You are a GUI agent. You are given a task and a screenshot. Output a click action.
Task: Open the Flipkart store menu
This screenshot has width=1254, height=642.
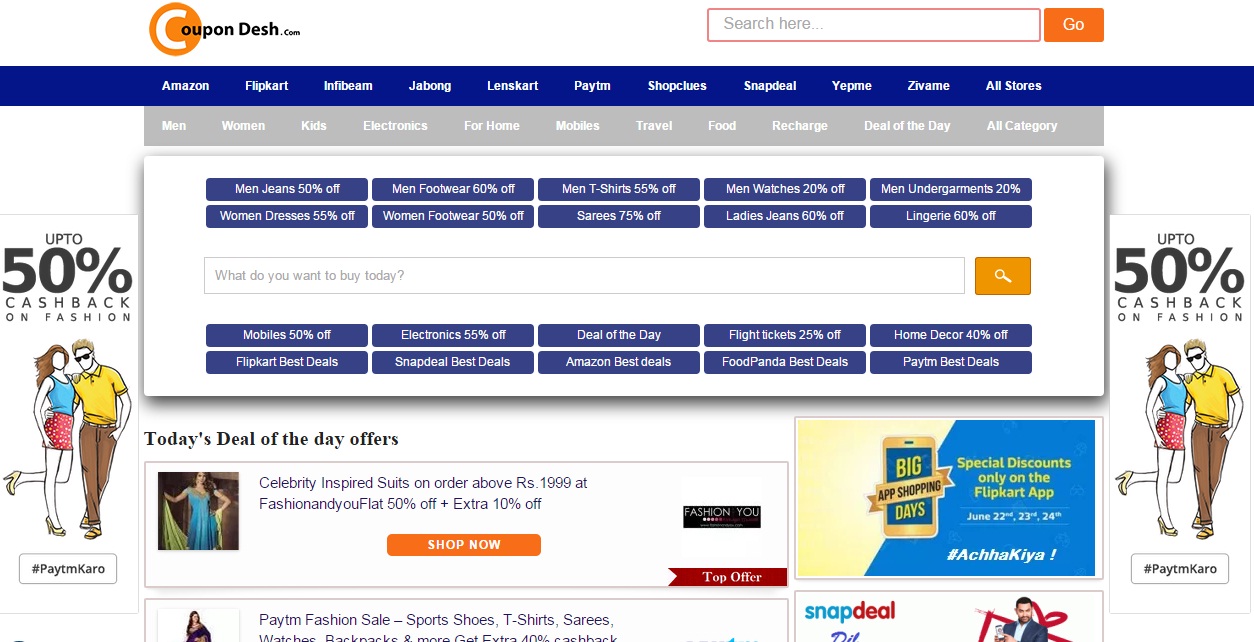point(266,86)
